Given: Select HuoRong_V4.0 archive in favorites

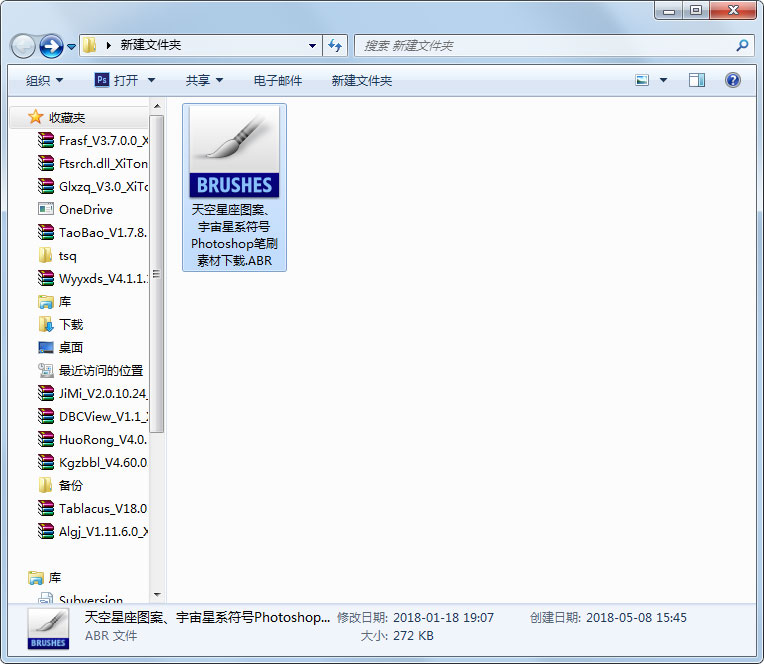Looking at the screenshot, I should click(x=93, y=439).
